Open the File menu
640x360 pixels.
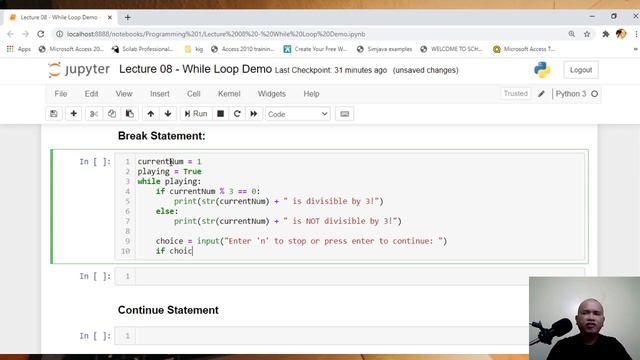61,94
